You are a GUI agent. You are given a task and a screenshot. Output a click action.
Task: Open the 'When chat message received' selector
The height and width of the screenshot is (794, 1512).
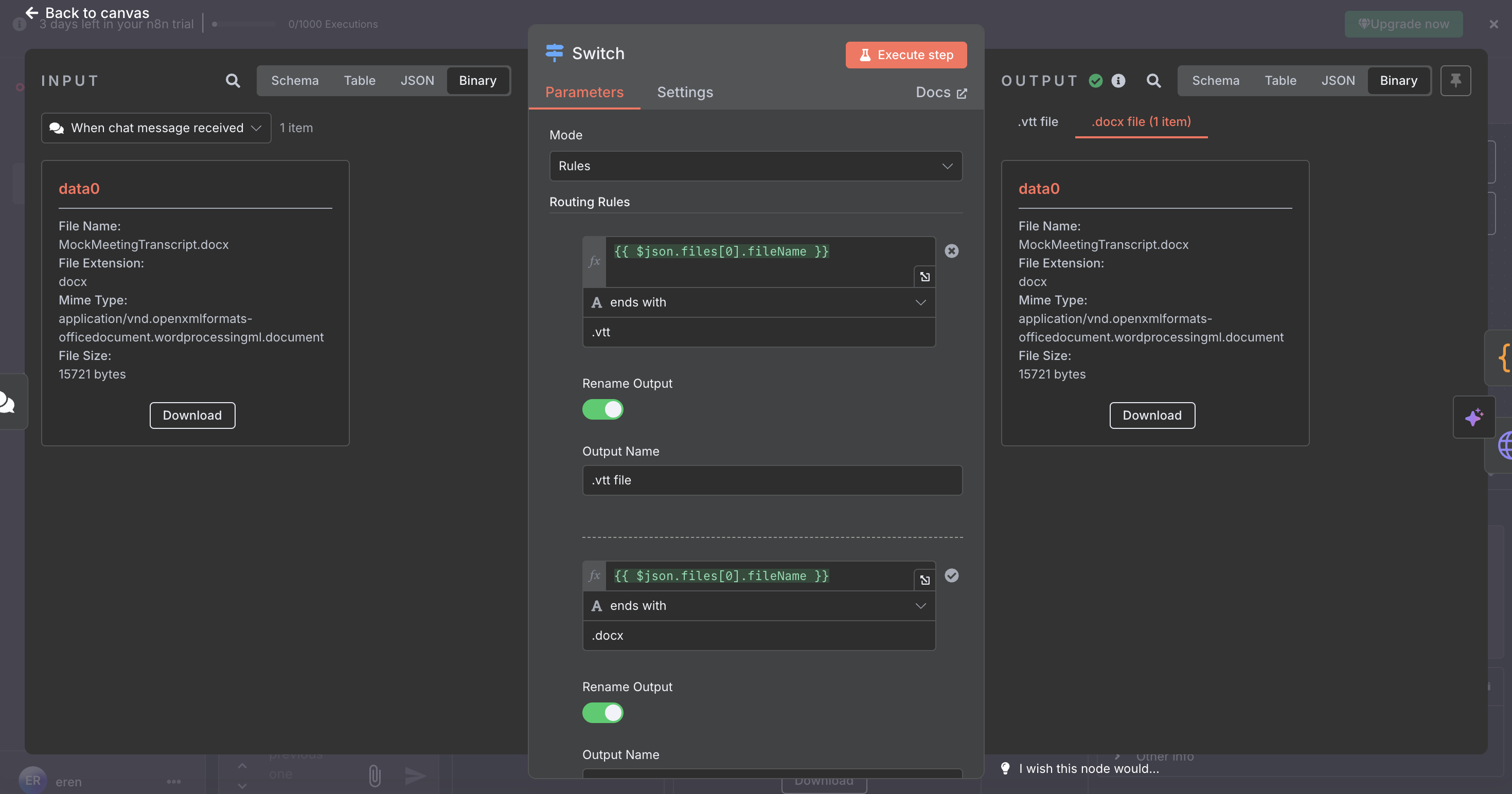(155, 128)
